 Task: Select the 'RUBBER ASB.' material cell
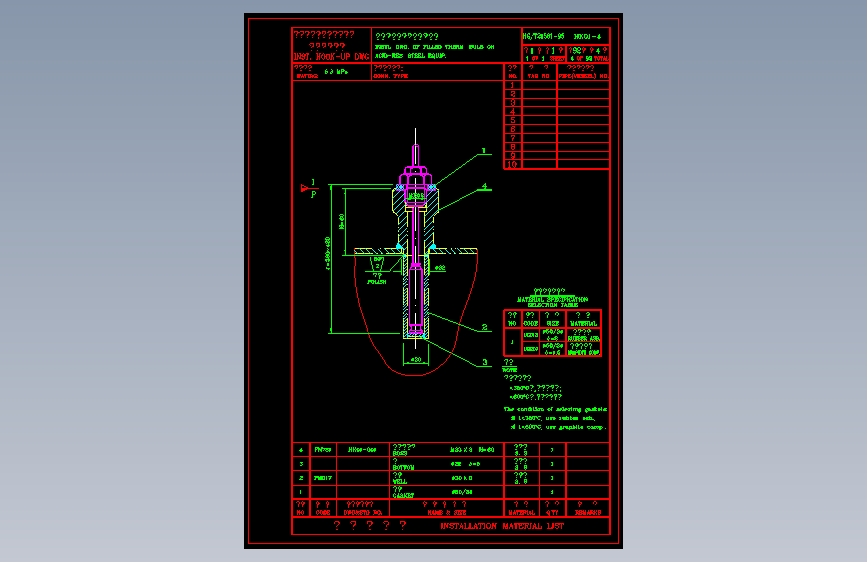tap(583, 339)
